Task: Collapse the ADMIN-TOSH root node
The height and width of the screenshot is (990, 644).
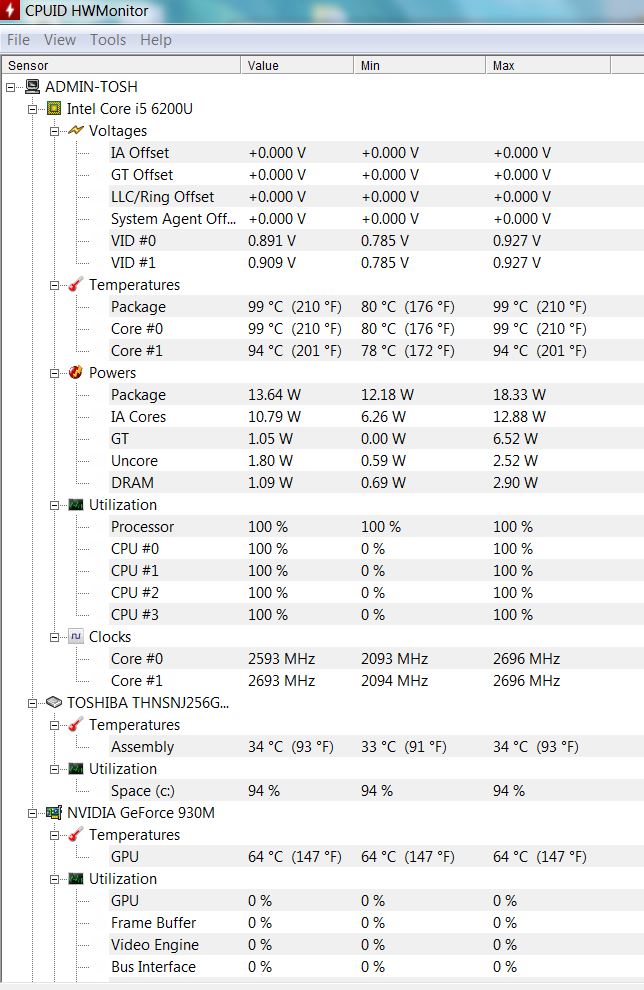Action: pyautogui.click(x=11, y=87)
